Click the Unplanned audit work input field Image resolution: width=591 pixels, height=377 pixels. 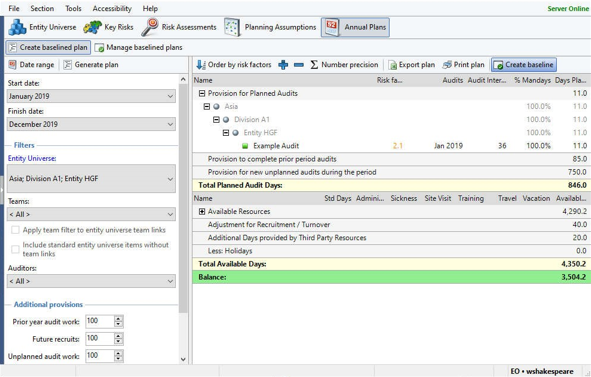[x=100, y=356]
